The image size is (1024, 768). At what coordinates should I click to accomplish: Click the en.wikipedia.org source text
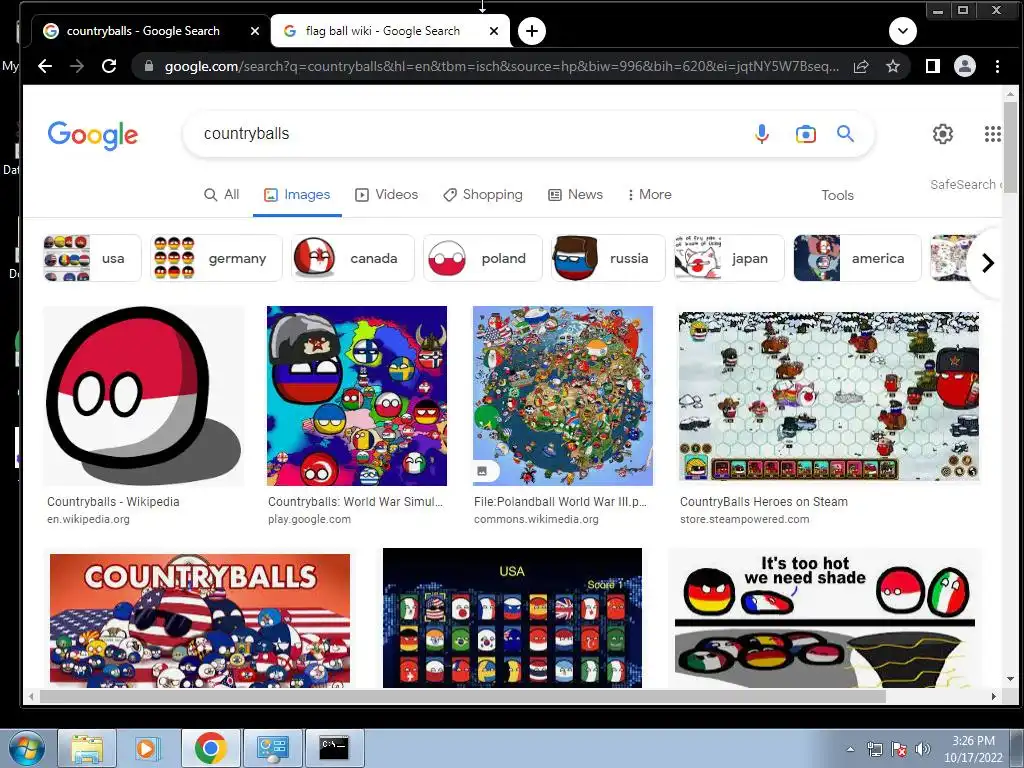[x=88, y=519]
